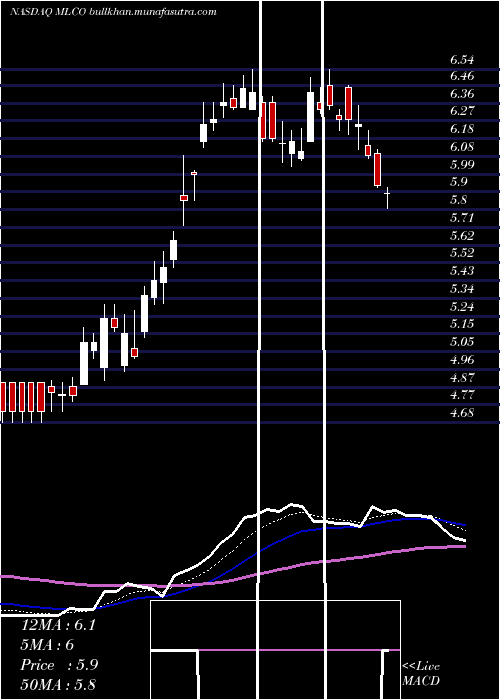The height and width of the screenshot is (700, 500).
Task: Select the 5.99 price axis label
Action: point(462,164)
